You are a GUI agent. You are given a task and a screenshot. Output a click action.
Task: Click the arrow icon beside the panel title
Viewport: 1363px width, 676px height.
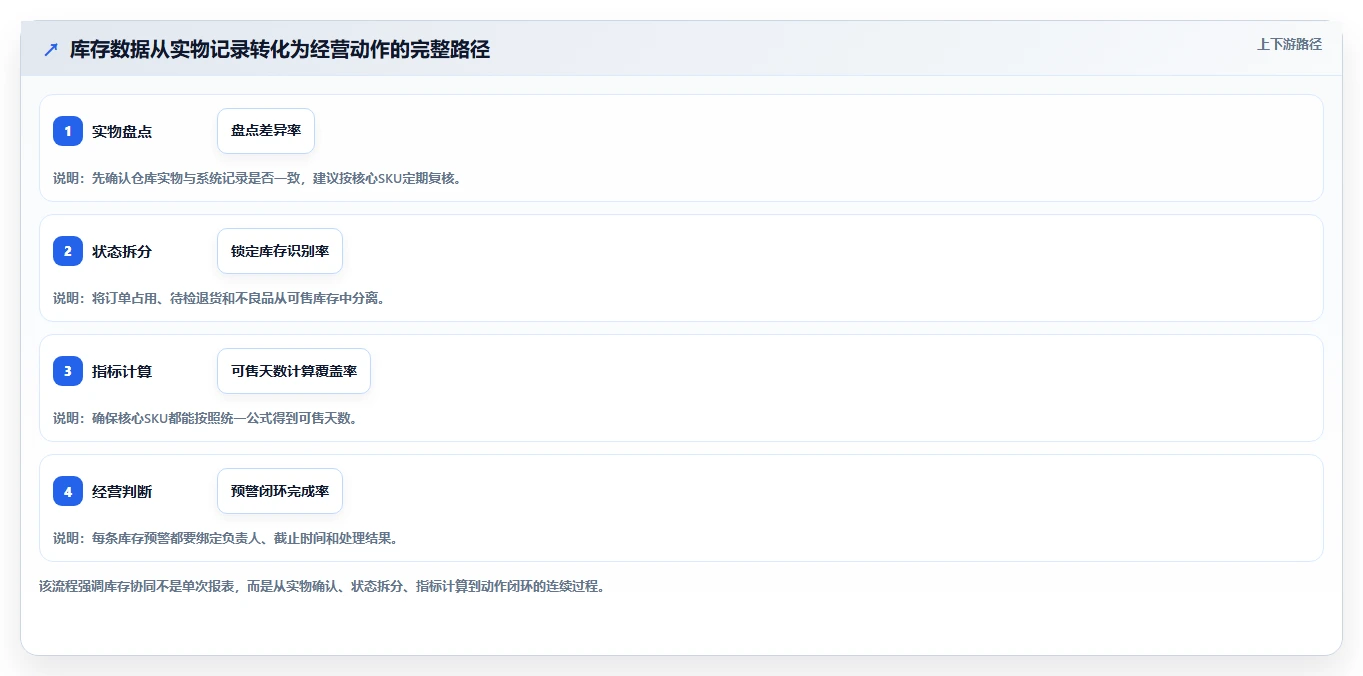51,50
